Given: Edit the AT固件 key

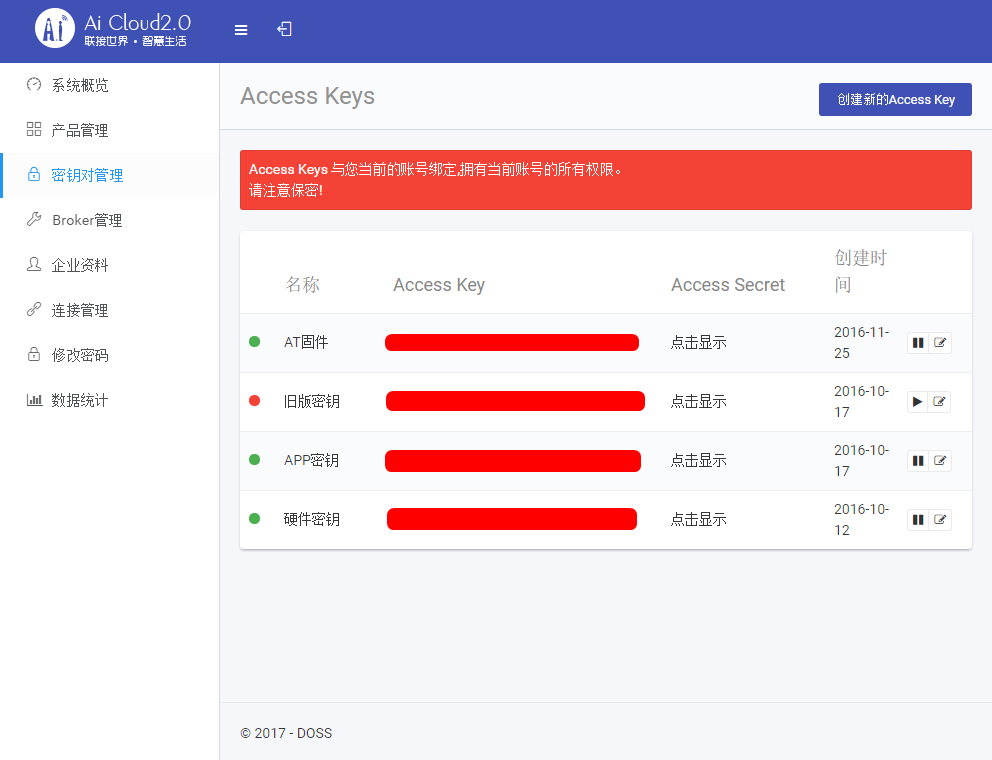Looking at the screenshot, I should pyautogui.click(x=940, y=343).
